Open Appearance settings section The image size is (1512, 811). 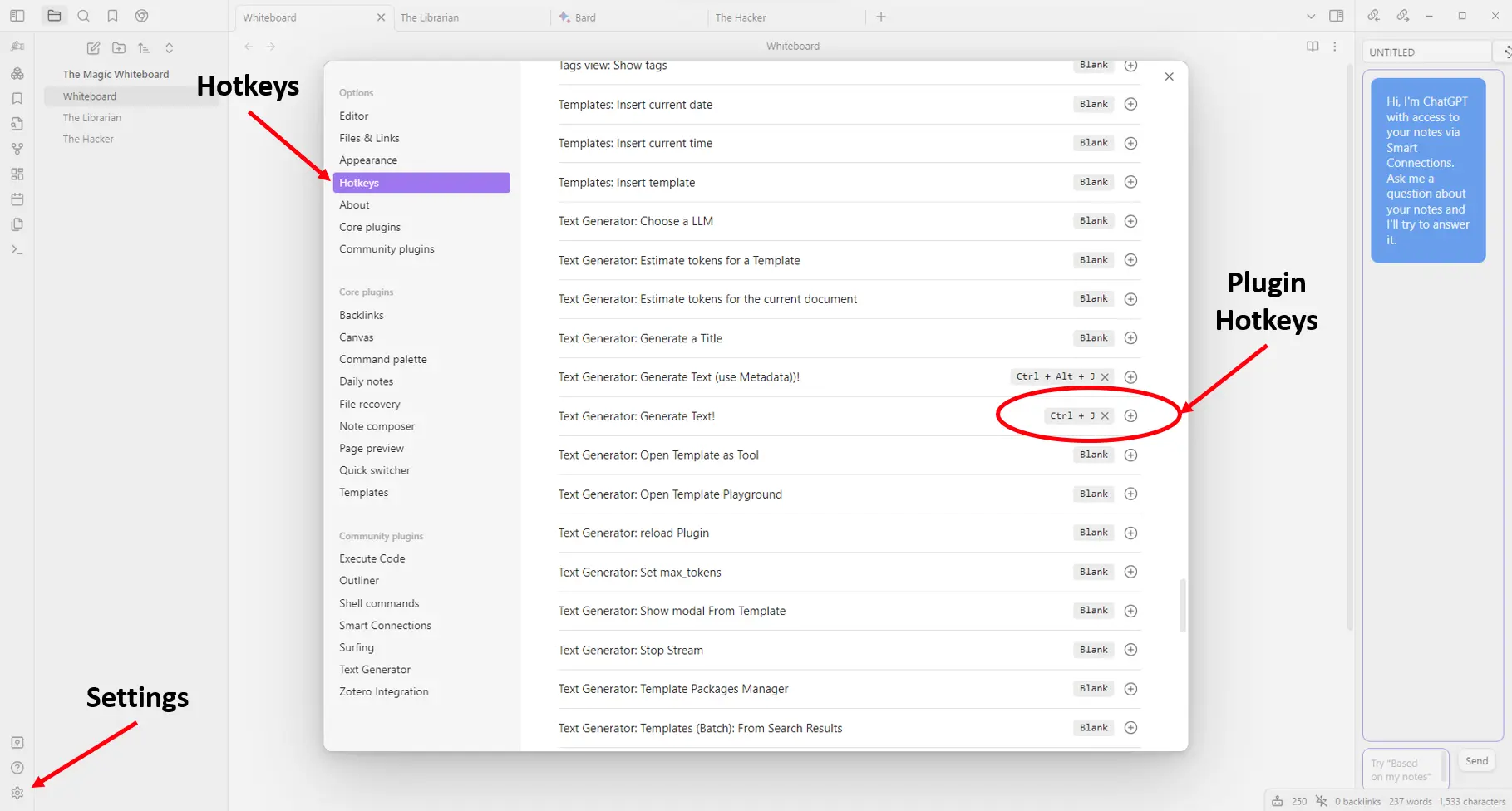click(421, 160)
